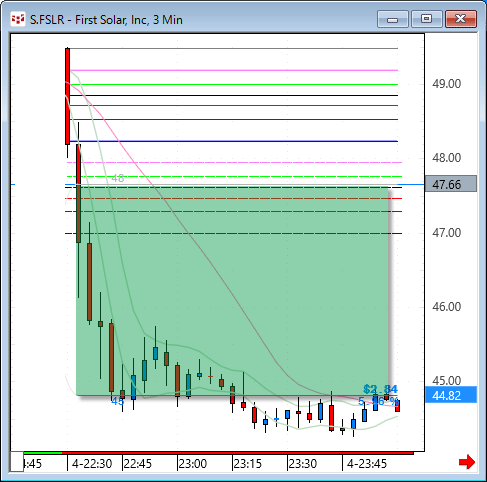Click the 23:15 time axis label
The height and width of the screenshot is (482, 487).
click(x=248, y=464)
